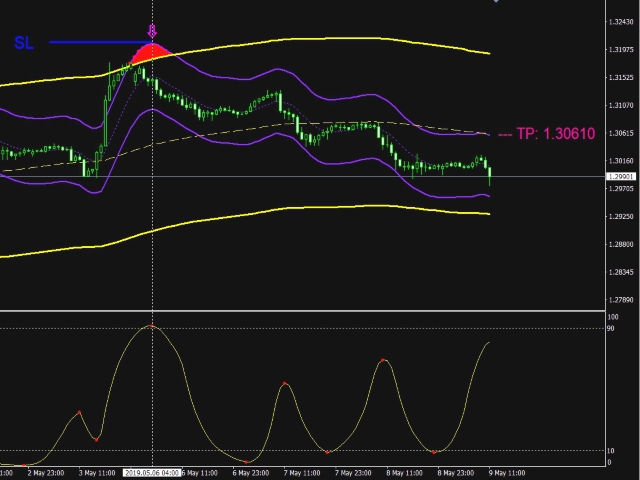640x480 pixels.
Task: Click price axis label 1.31070
Action: coord(621,105)
